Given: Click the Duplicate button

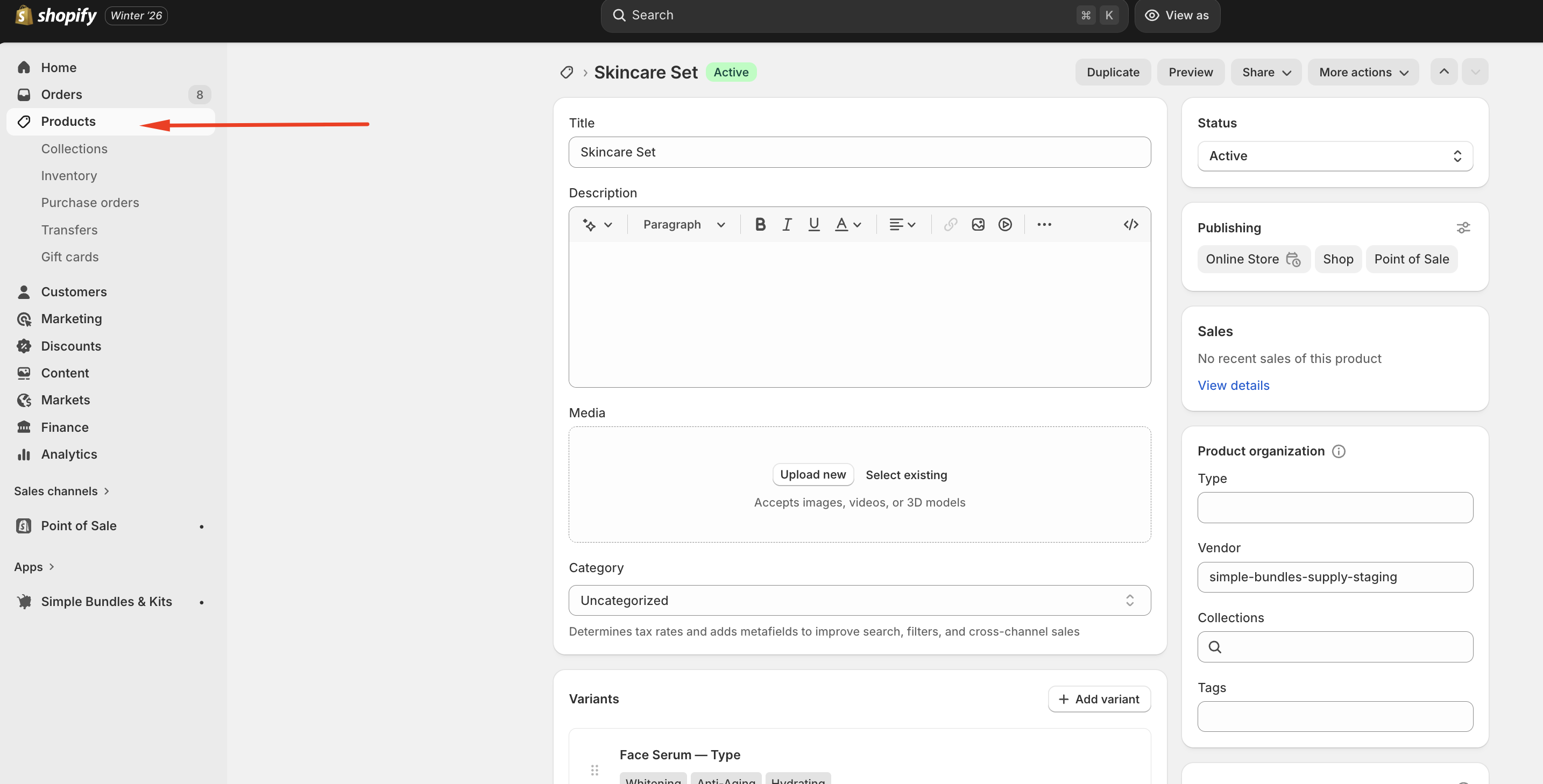Looking at the screenshot, I should (1112, 73).
